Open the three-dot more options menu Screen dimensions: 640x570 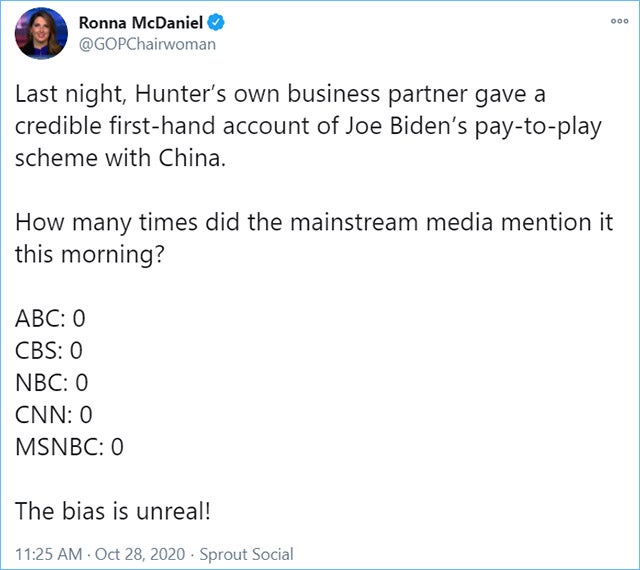click(618, 22)
